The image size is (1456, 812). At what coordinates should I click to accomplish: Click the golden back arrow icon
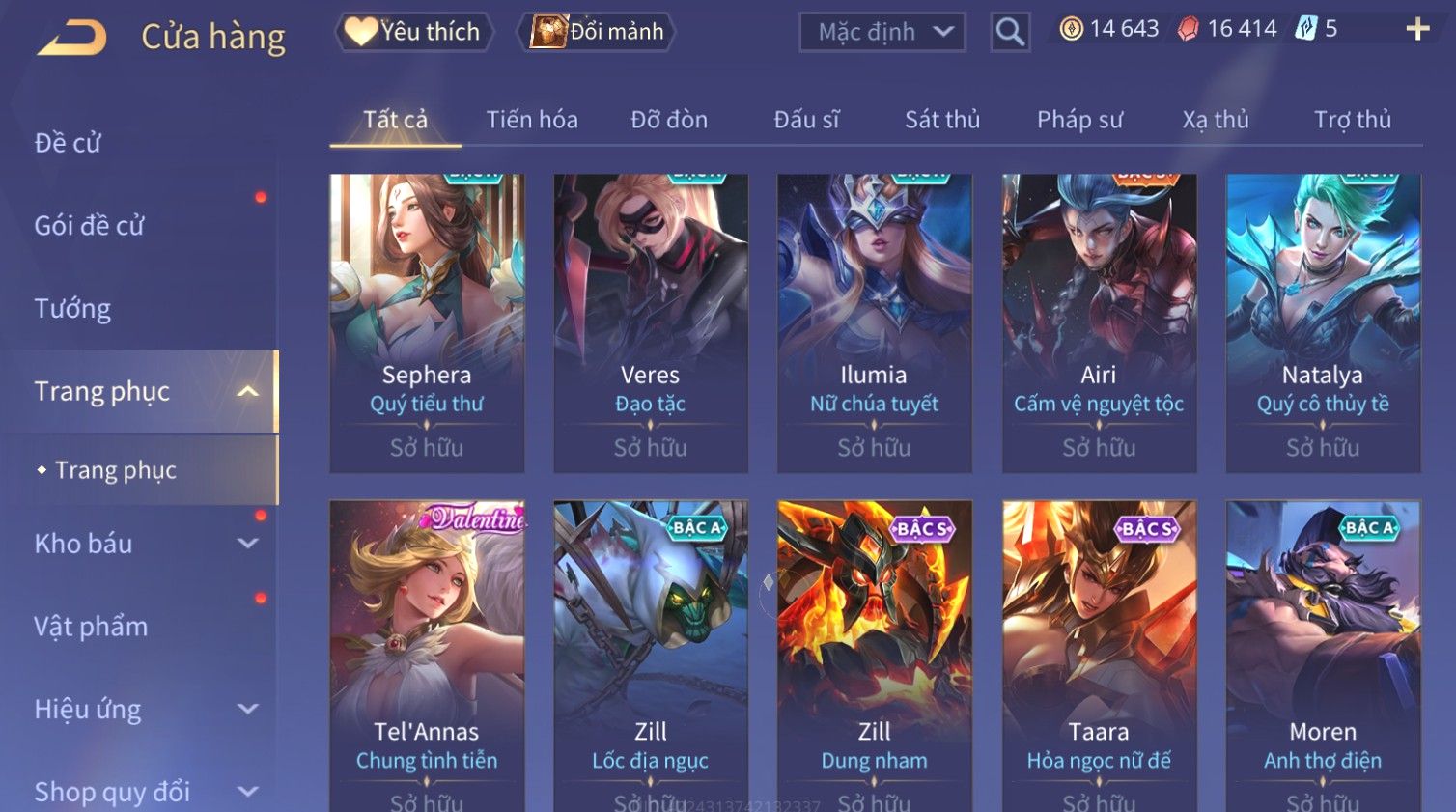(x=72, y=38)
